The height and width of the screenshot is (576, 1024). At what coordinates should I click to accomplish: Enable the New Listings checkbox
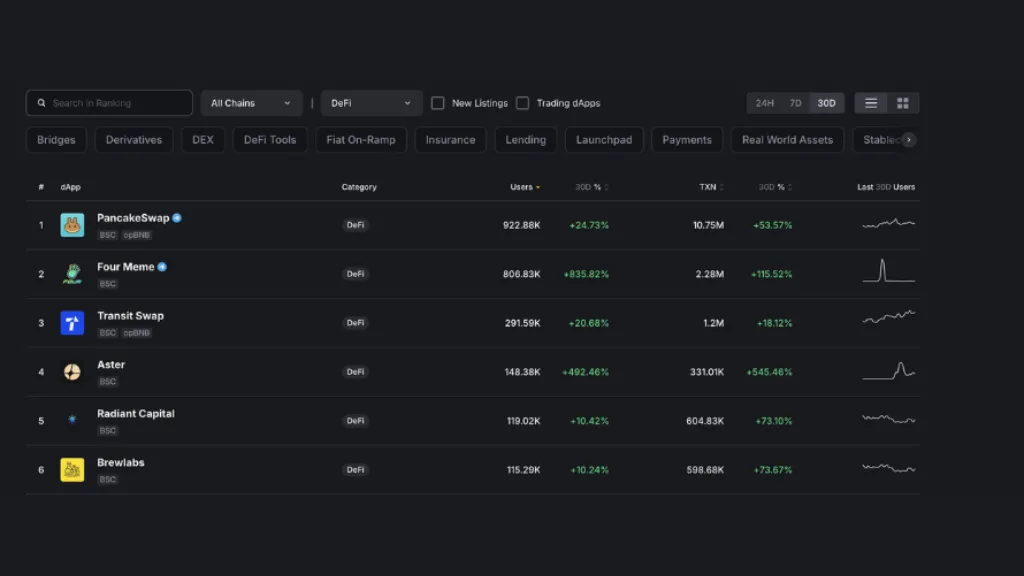click(x=438, y=103)
